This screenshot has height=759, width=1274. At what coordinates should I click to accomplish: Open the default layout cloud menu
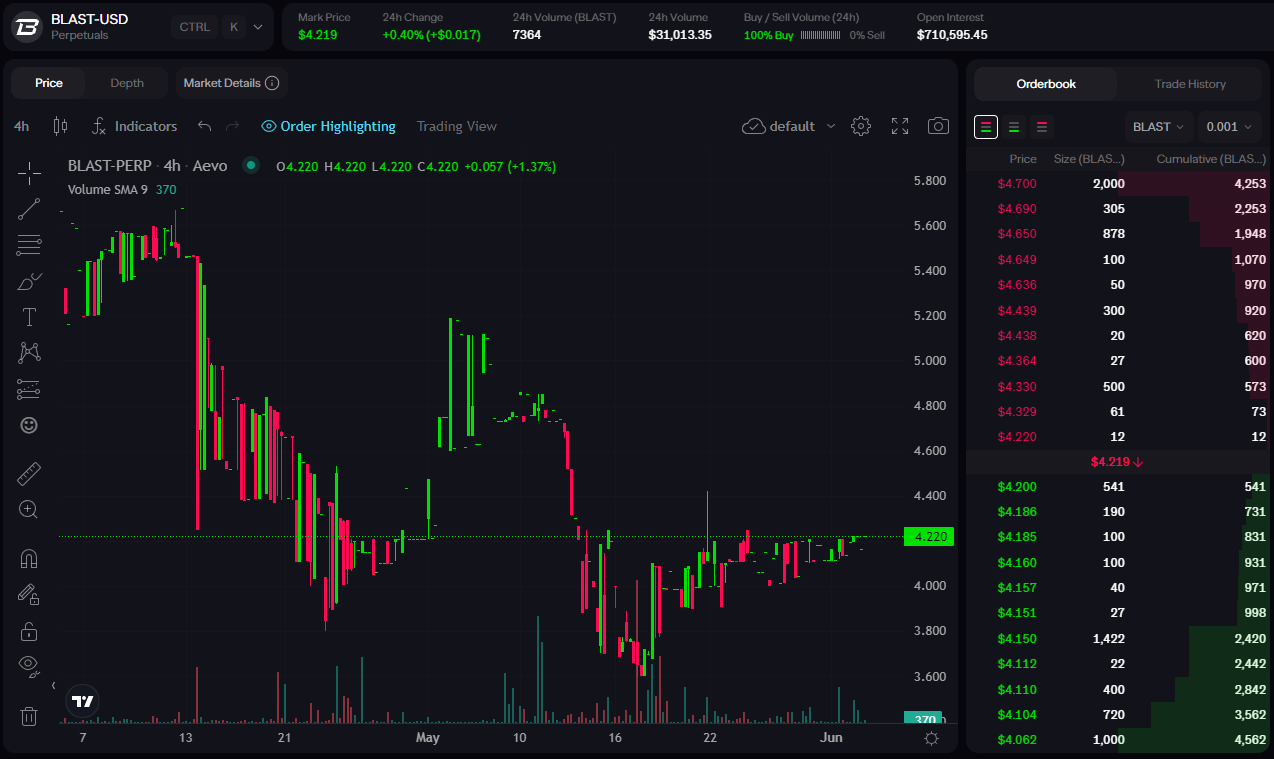[789, 126]
